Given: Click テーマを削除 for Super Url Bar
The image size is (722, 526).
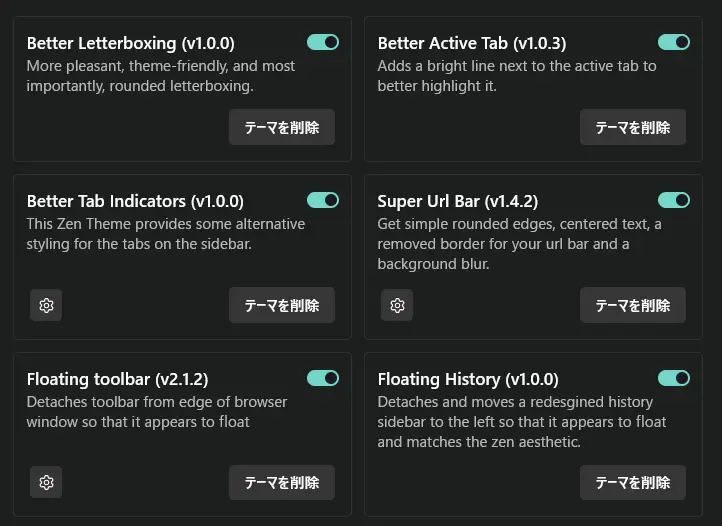Looking at the screenshot, I should click(x=633, y=305).
